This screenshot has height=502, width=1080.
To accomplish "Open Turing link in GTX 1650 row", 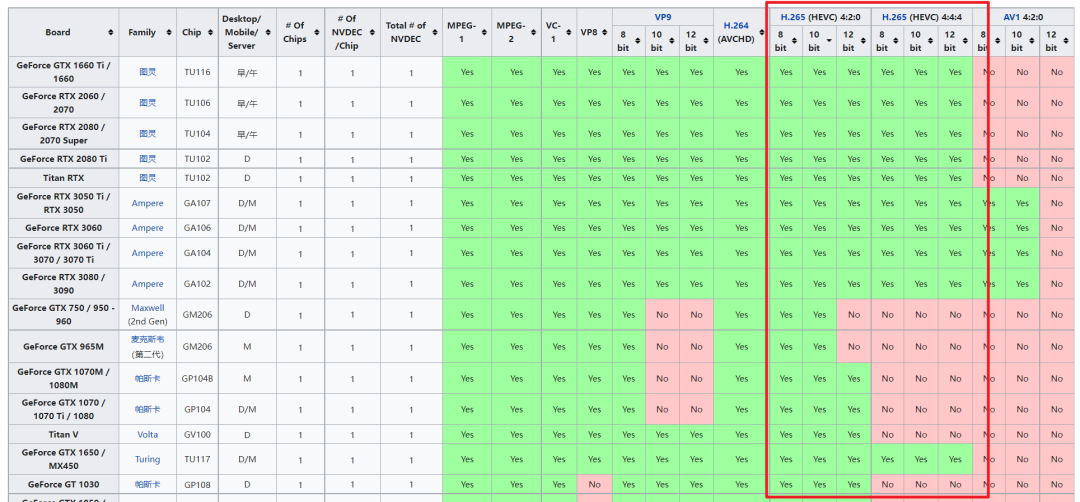I will click(147, 459).
